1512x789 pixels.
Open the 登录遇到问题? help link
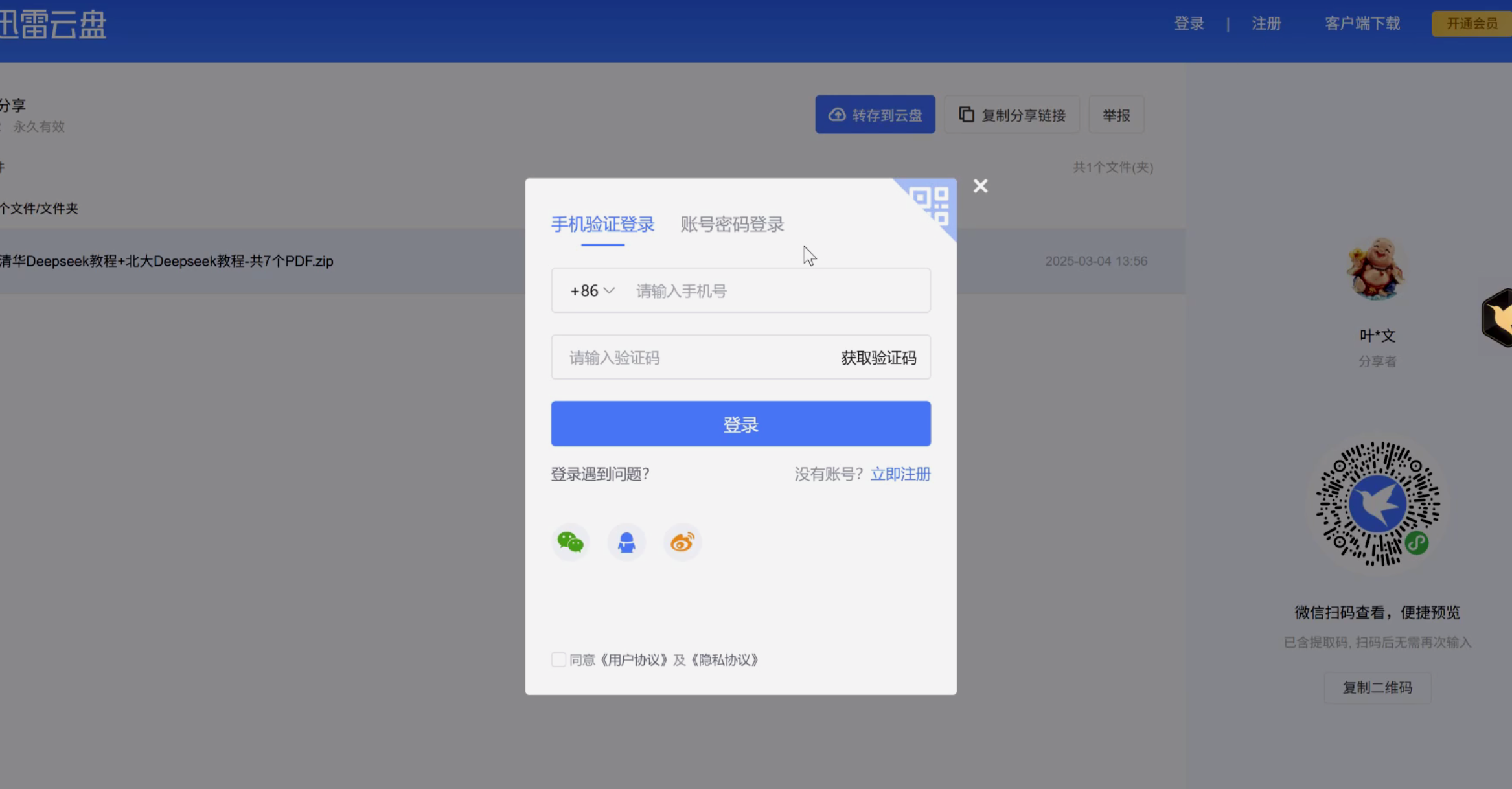[x=600, y=474]
